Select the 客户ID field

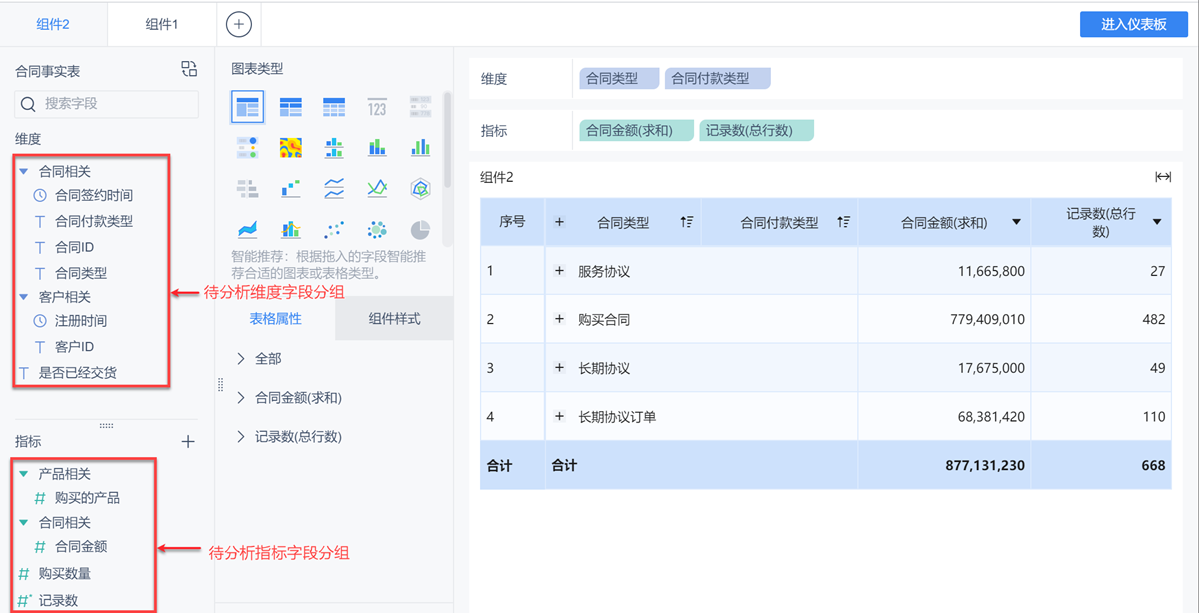pos(74,347)
